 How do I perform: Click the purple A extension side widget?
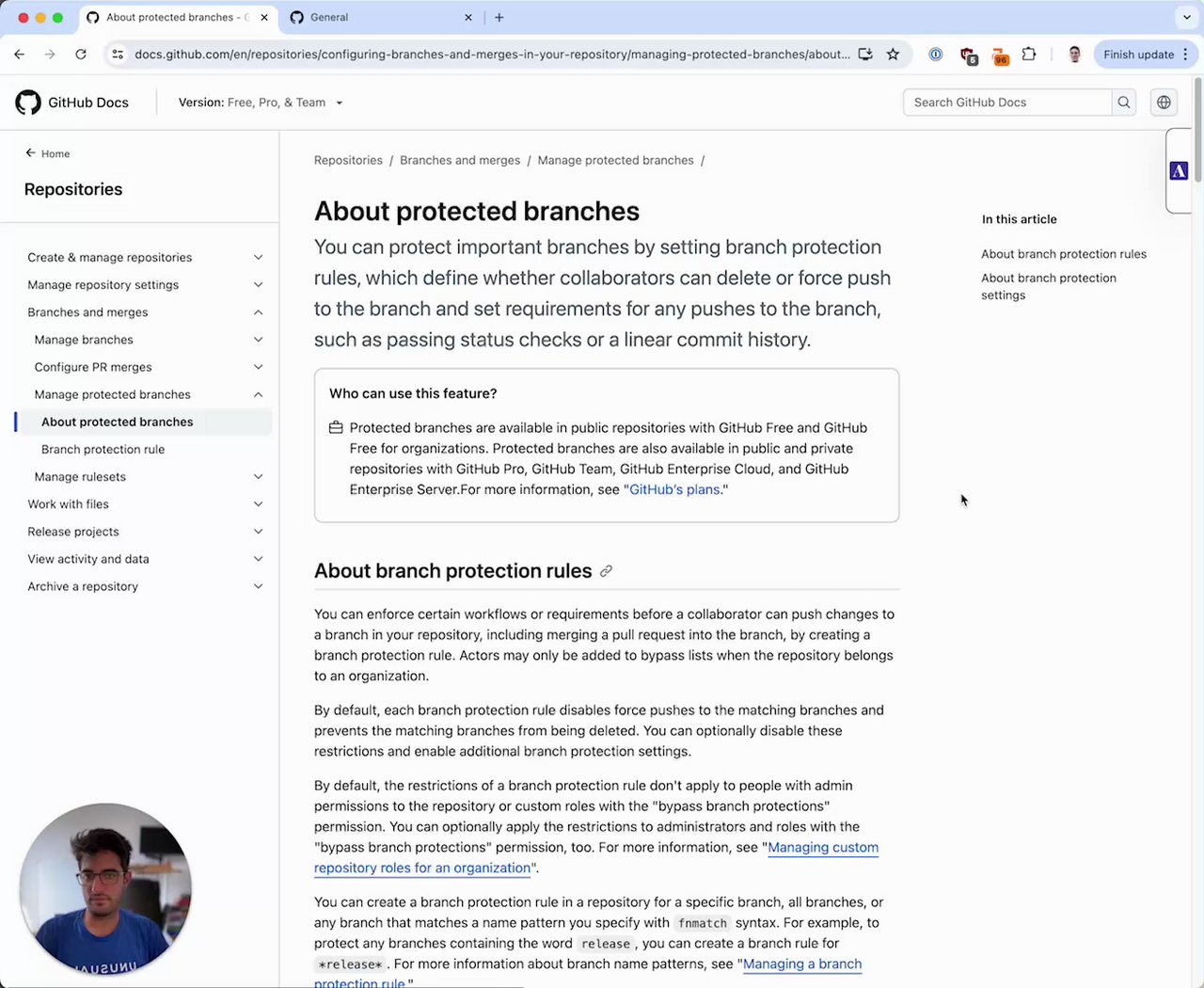(1179, 170)
